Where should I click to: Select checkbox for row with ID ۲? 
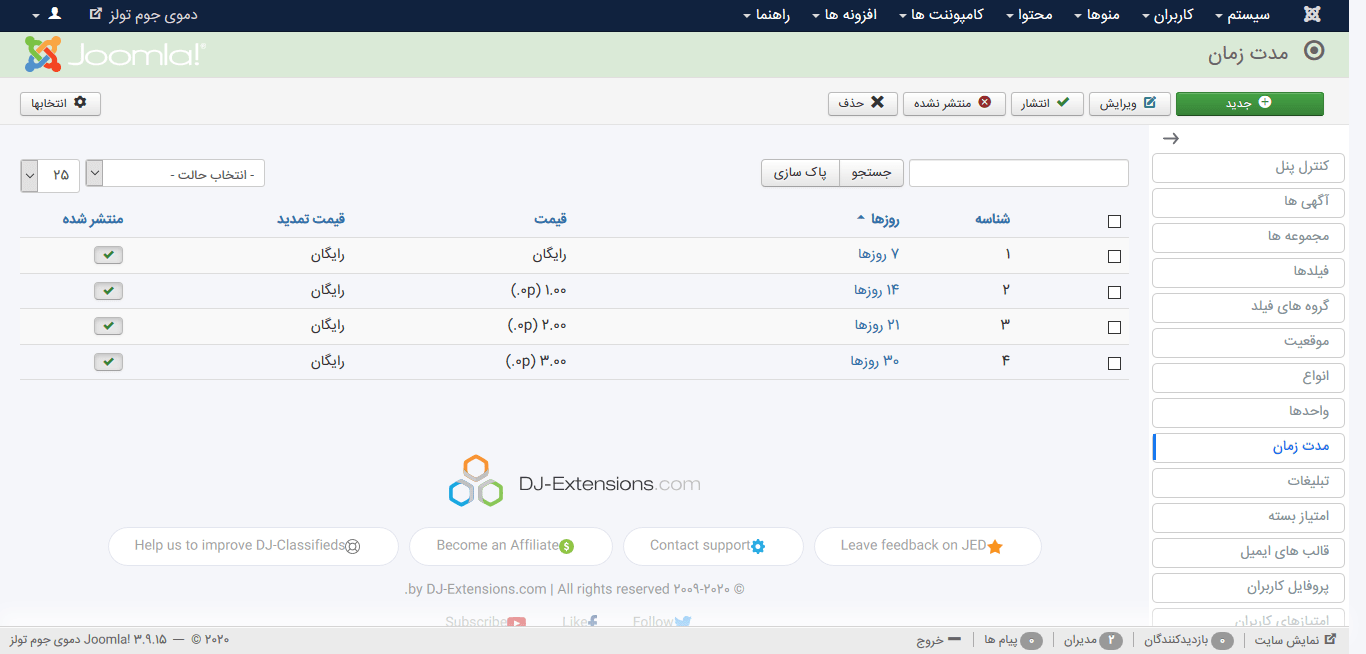click(1114, 292)
